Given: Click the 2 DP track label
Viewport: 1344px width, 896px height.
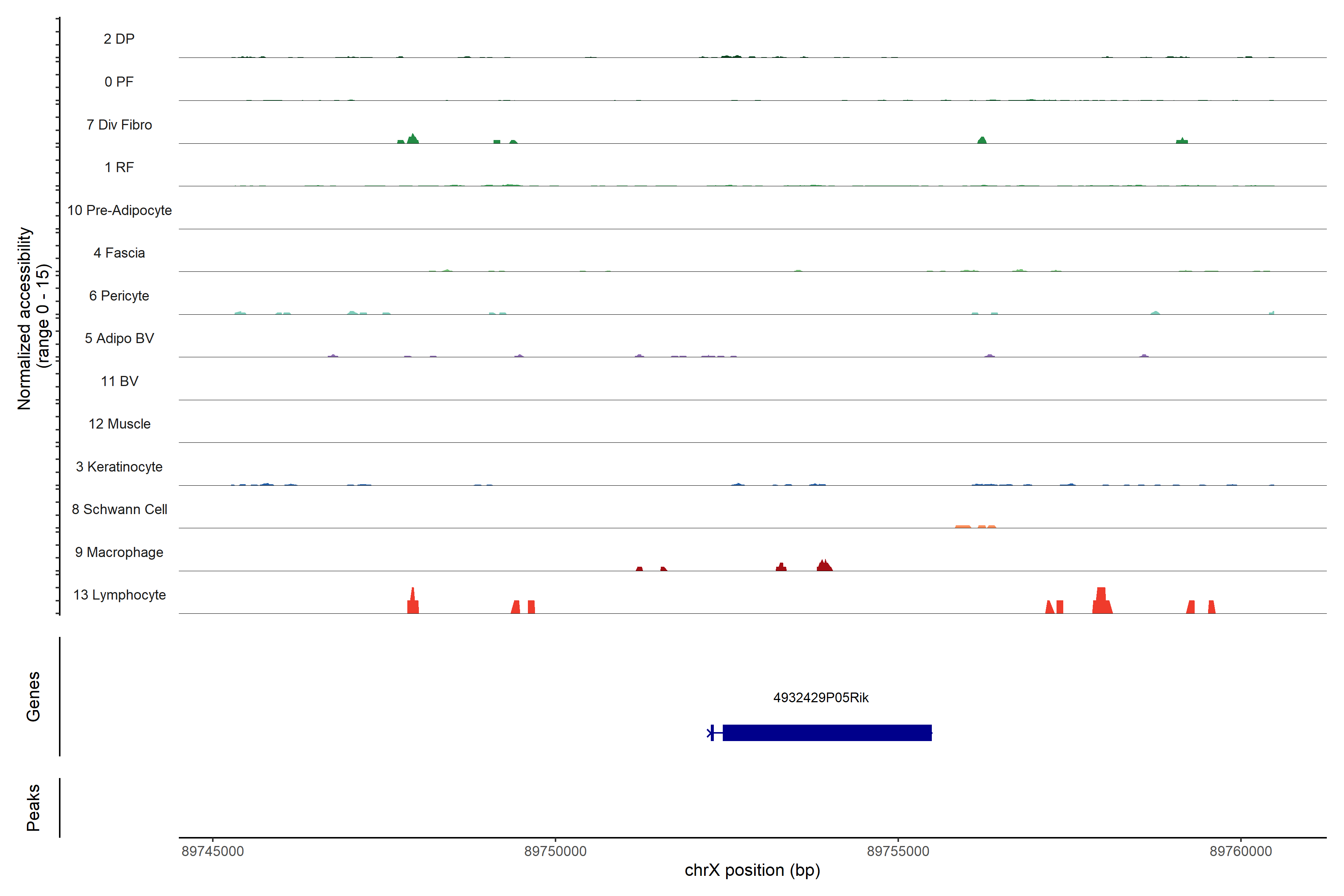Looking at the screenshot, I should pos(119,39).
